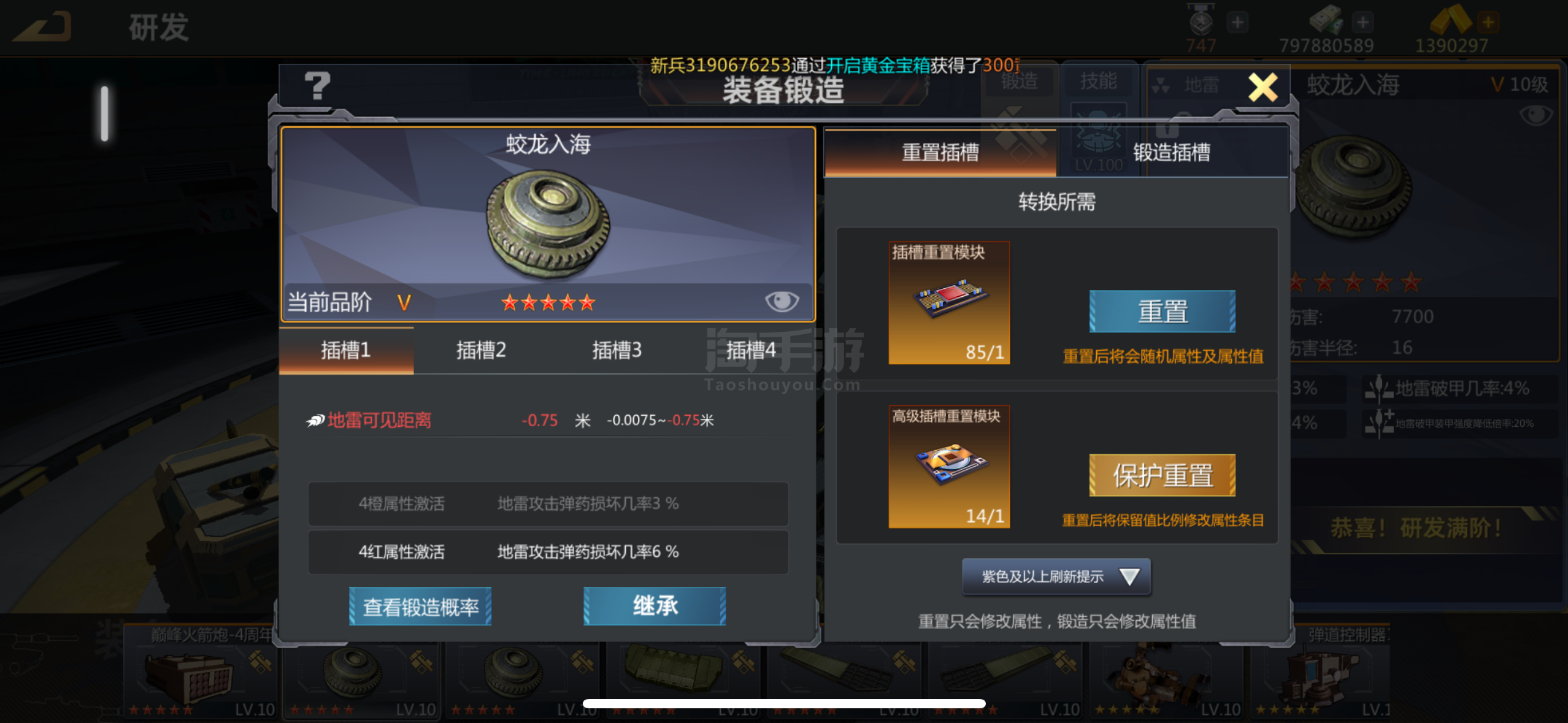
Task: Click the back arrow beside 研发
Action: [42, 26]
